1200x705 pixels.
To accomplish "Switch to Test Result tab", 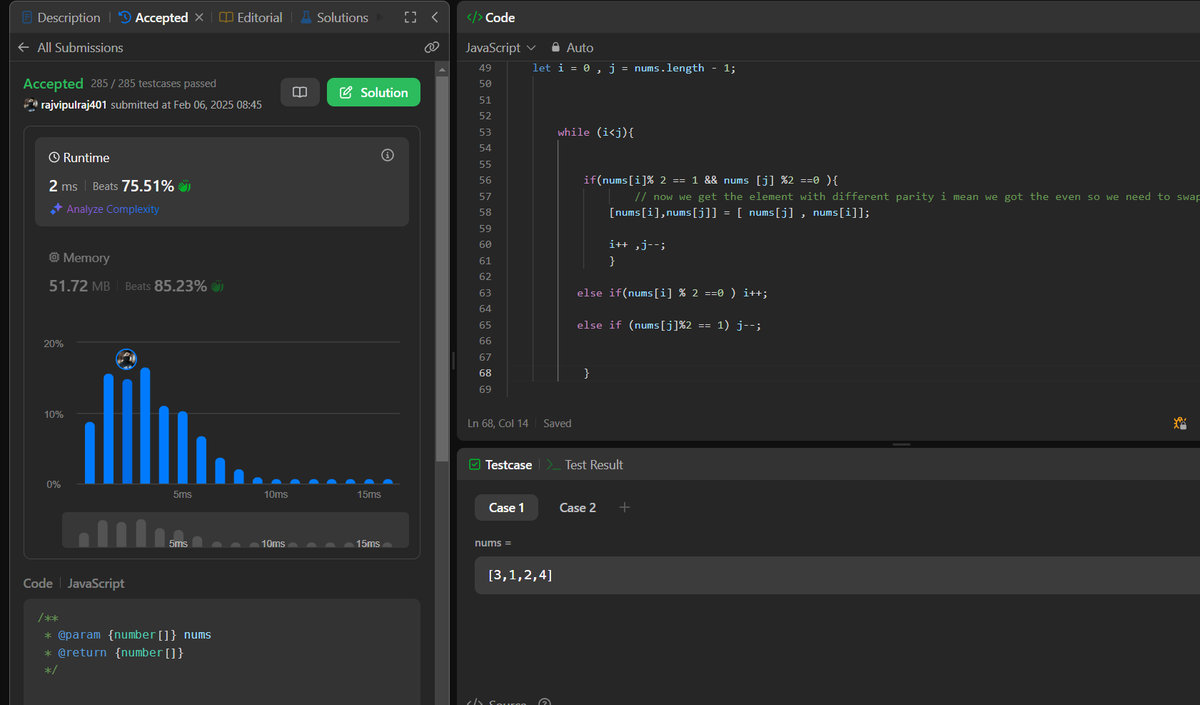I will (x=585, y=465).
